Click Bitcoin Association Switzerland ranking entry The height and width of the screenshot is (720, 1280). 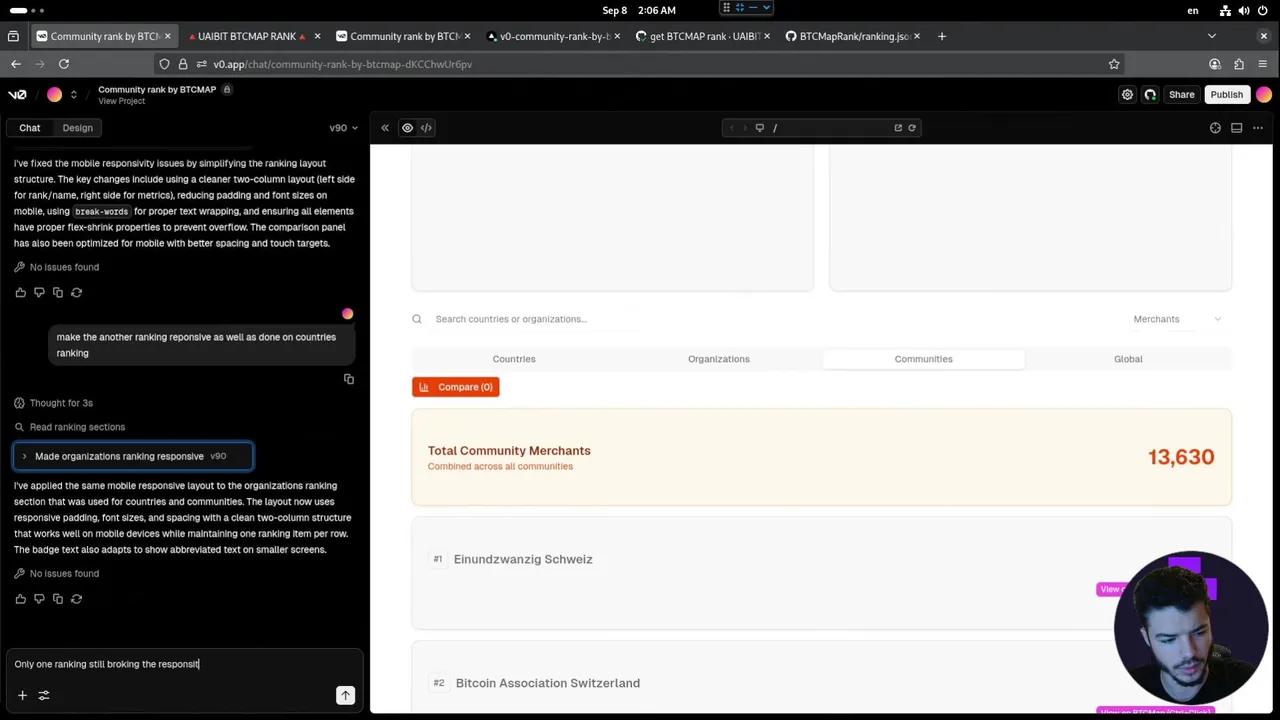pos(821,678)
